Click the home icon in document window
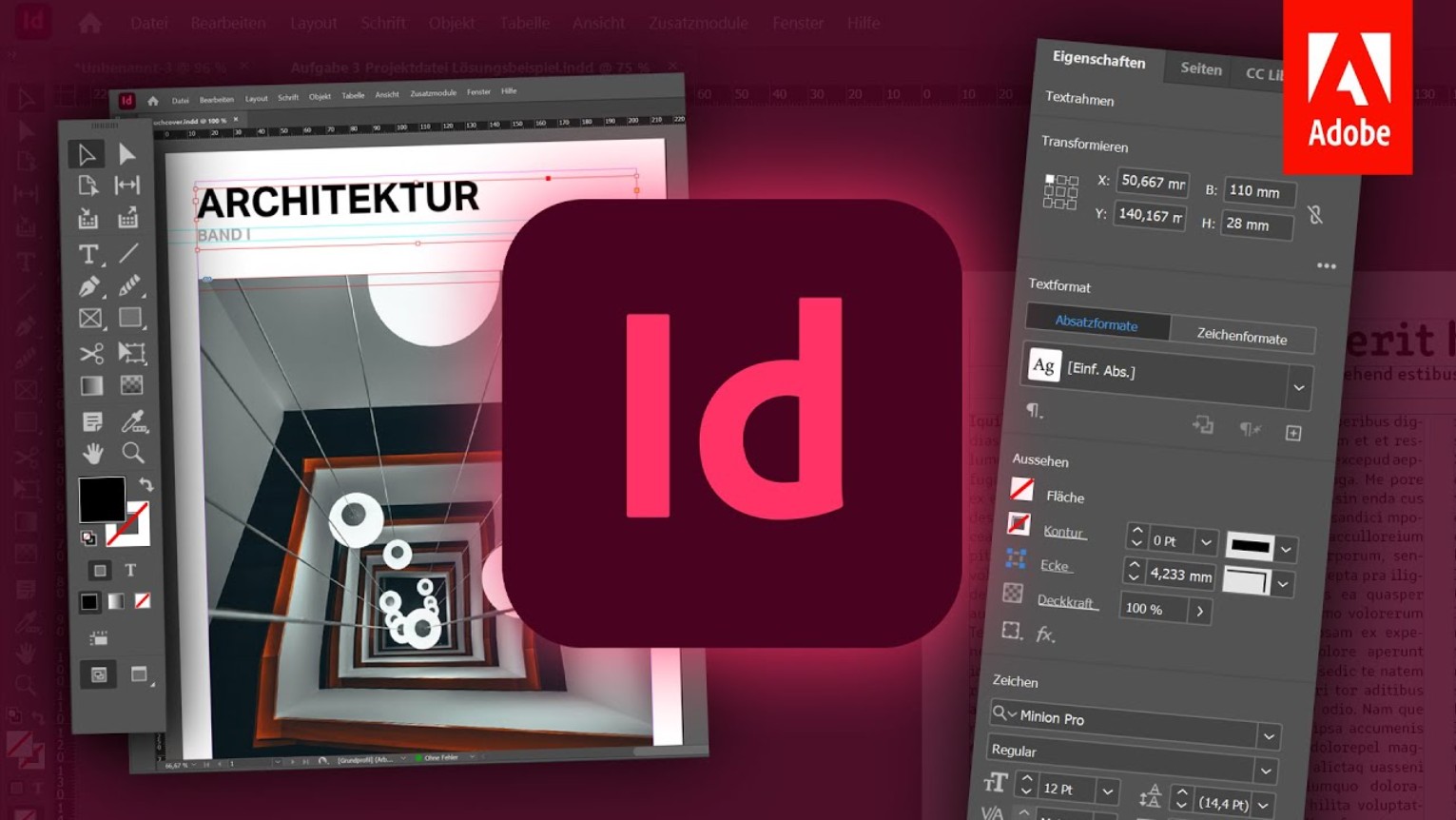The width and height of the screenshot is (1456, 820). [152, 100]
